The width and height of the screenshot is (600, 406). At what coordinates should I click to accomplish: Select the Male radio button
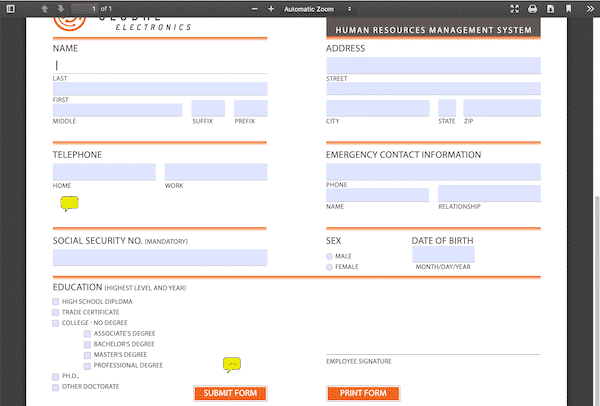click(329, 256)
